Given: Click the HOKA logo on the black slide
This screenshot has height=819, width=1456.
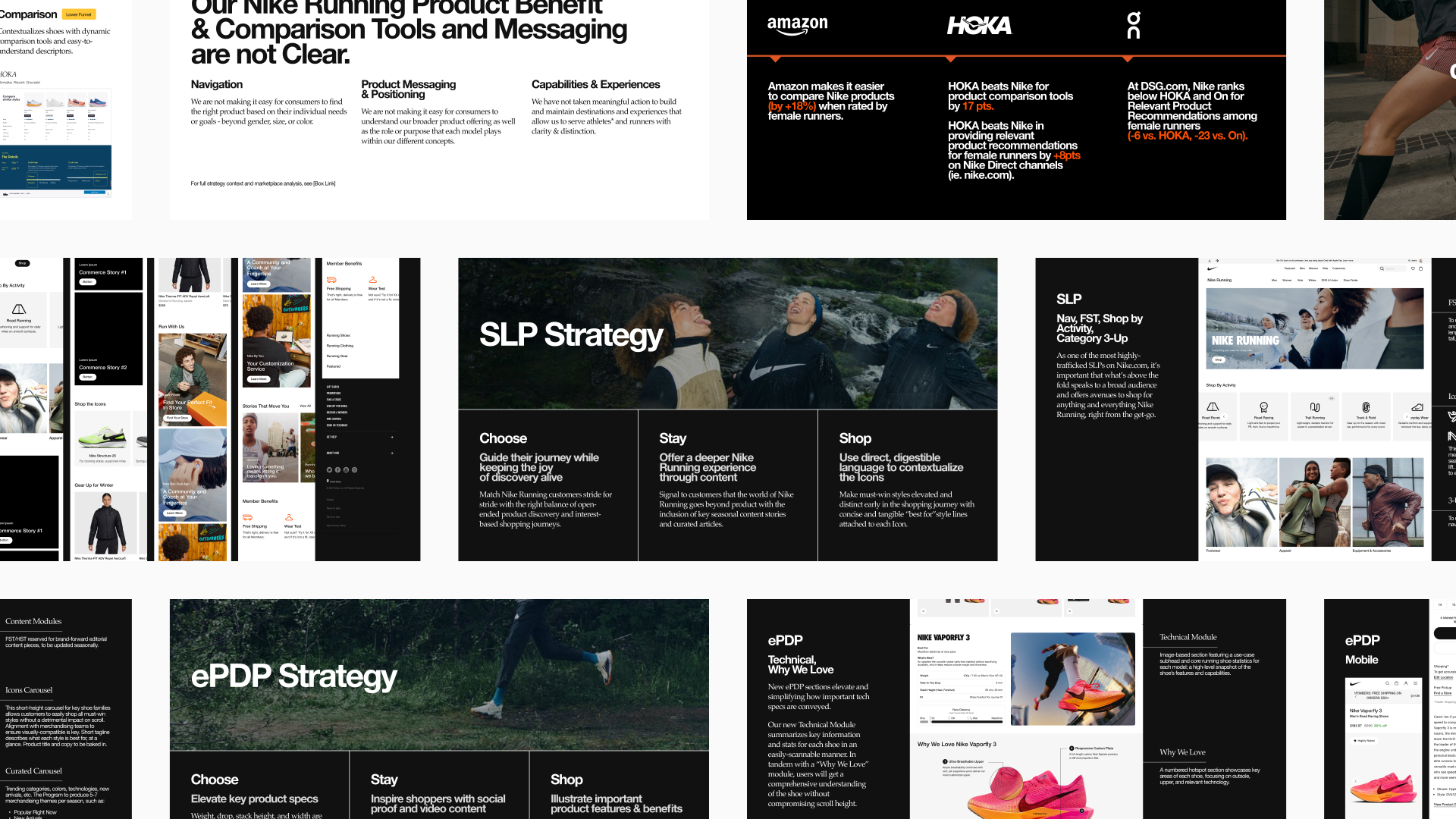Looking at the screenshot, I should pos(979,26).
